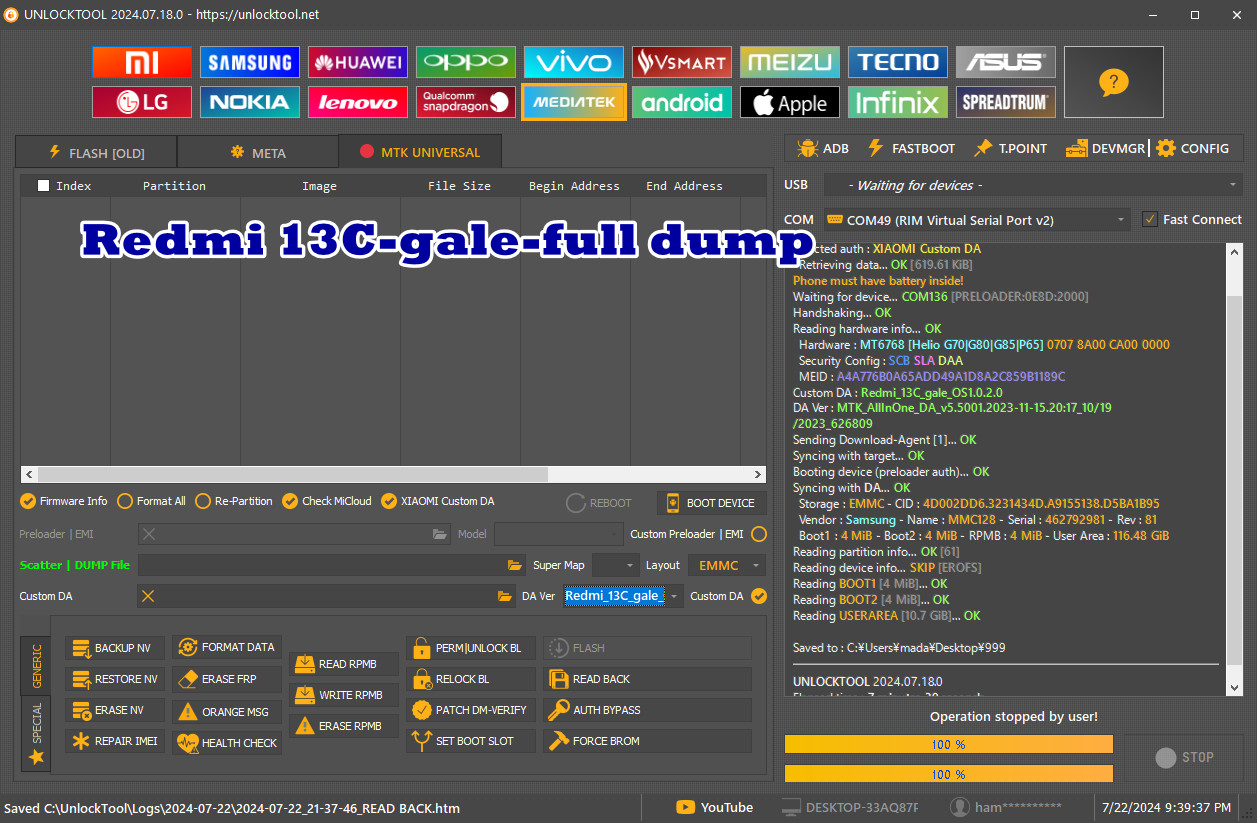Toggle the Firmware Info option
Viewport: 1257px width, 823px height.
pyautogui.click(x=64, y=501)
